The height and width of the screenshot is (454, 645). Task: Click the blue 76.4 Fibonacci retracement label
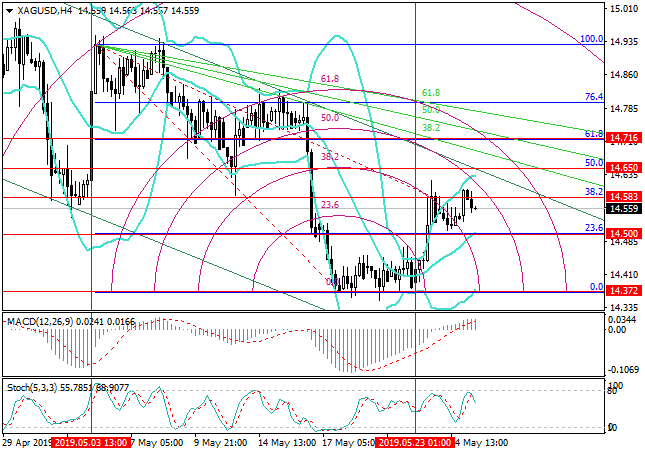coord(592,97)
